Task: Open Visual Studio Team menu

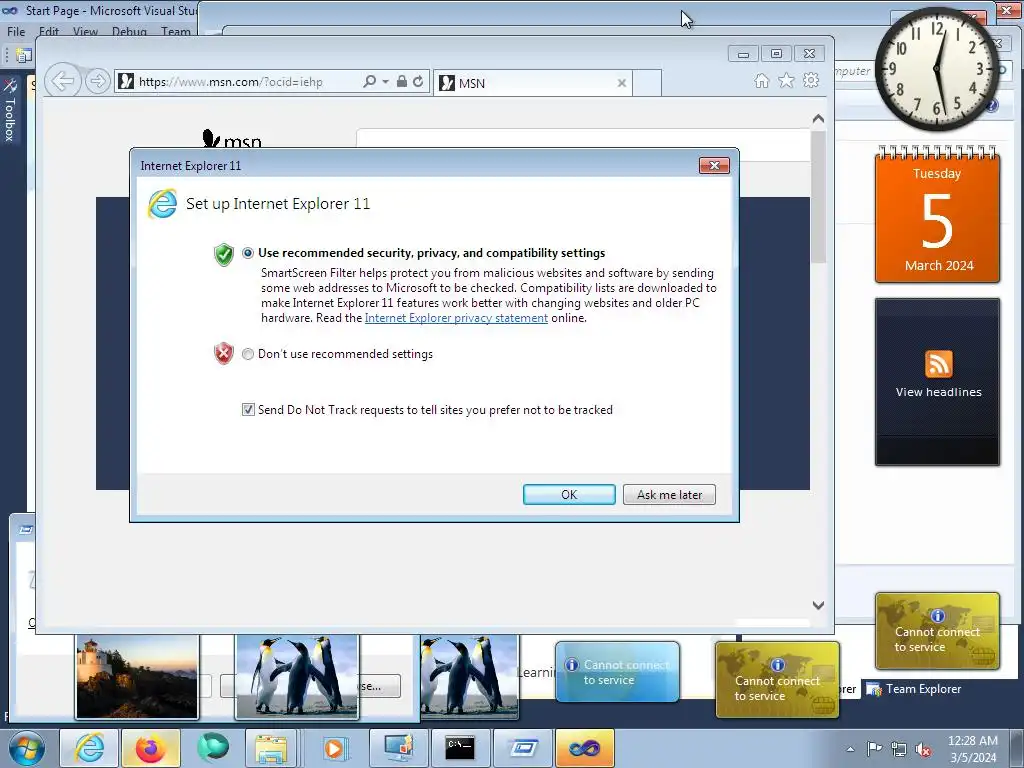Action: click(176, 31)
